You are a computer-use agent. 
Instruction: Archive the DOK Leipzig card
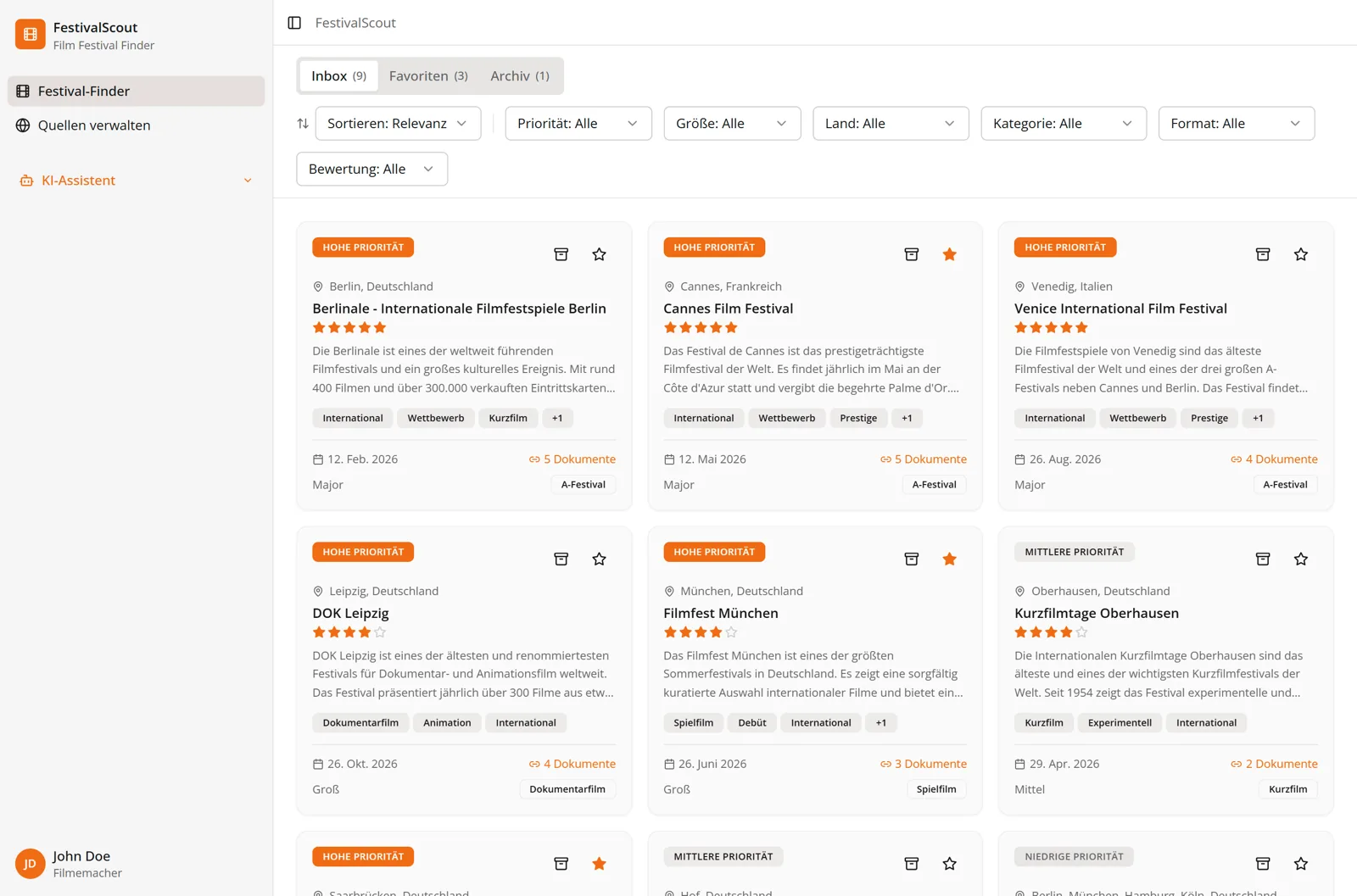click(x=561, y=559)
